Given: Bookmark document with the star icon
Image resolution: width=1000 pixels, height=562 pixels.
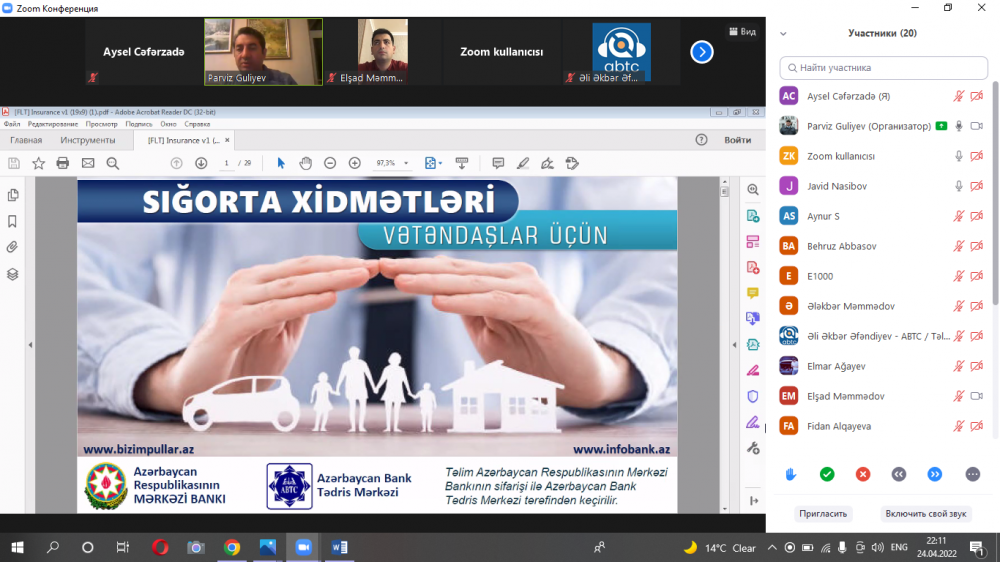Looking at the screenshot, I should pyautogui.click(x=38, y=163).
